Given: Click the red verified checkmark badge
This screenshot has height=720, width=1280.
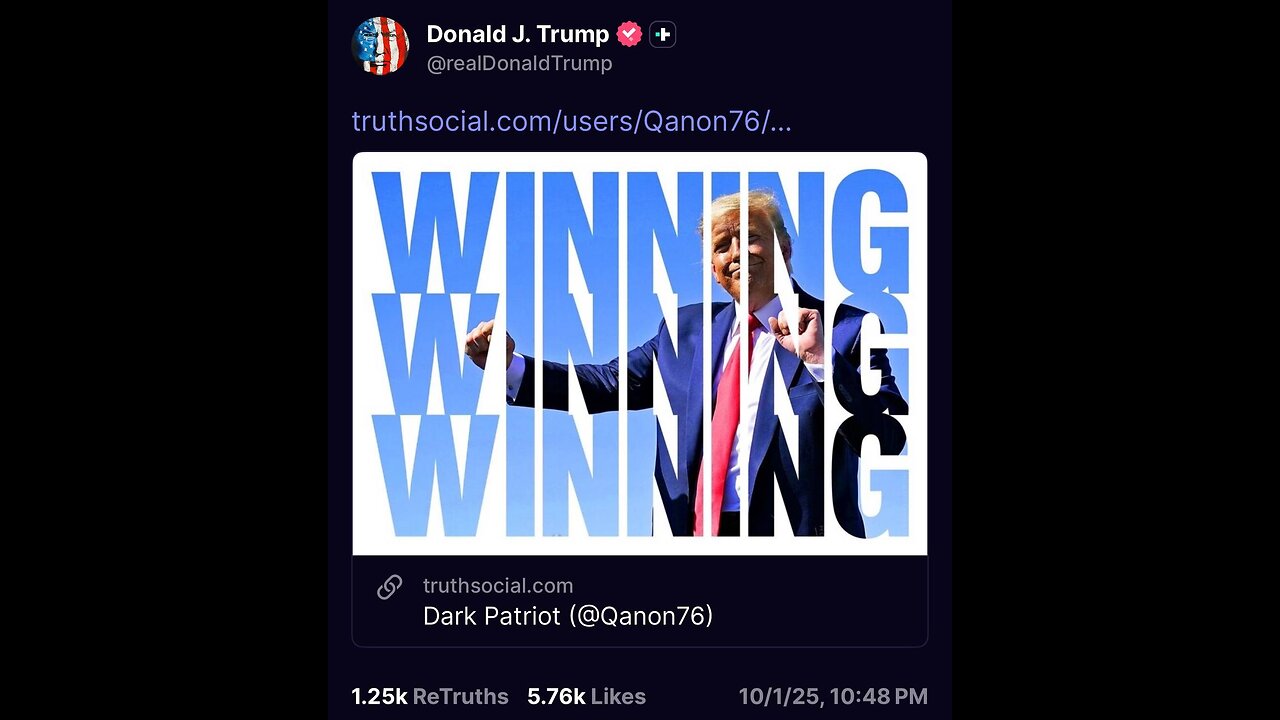Looking at the screenshot, I should tap(629, 34).
